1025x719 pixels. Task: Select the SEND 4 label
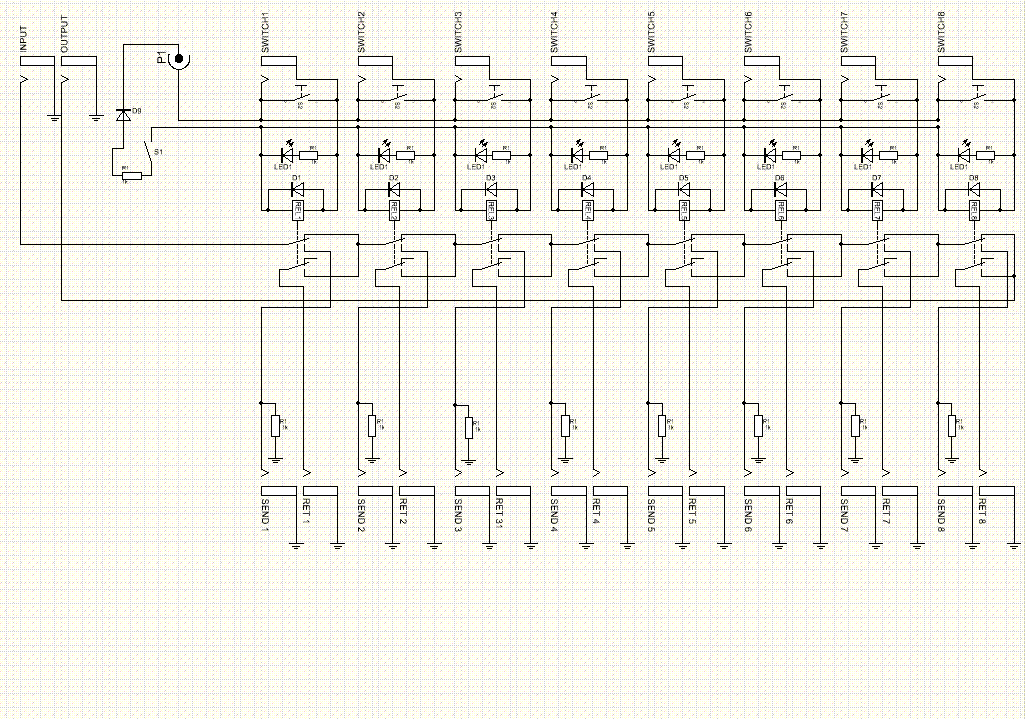pos(555,515)
